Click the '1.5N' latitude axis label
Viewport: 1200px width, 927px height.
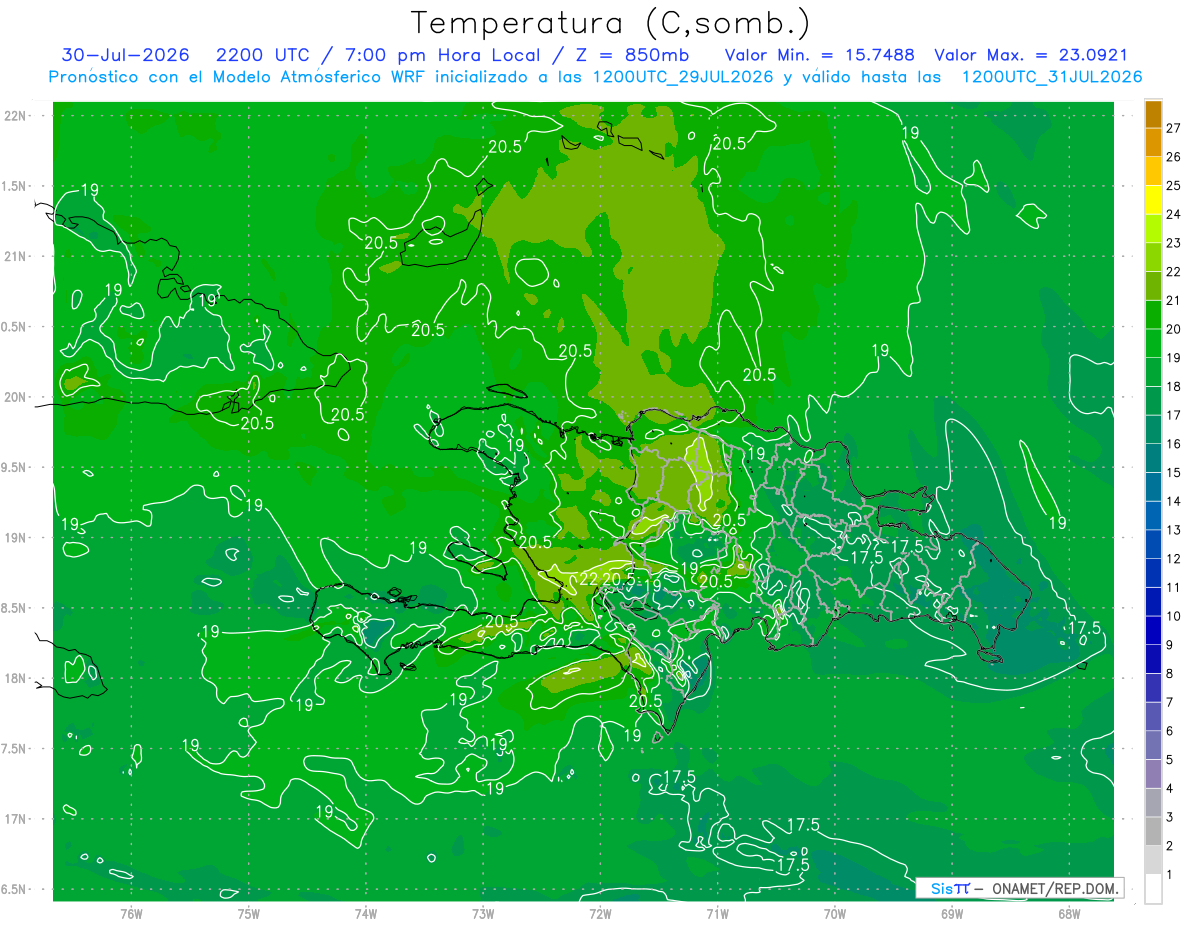(14, 186)
